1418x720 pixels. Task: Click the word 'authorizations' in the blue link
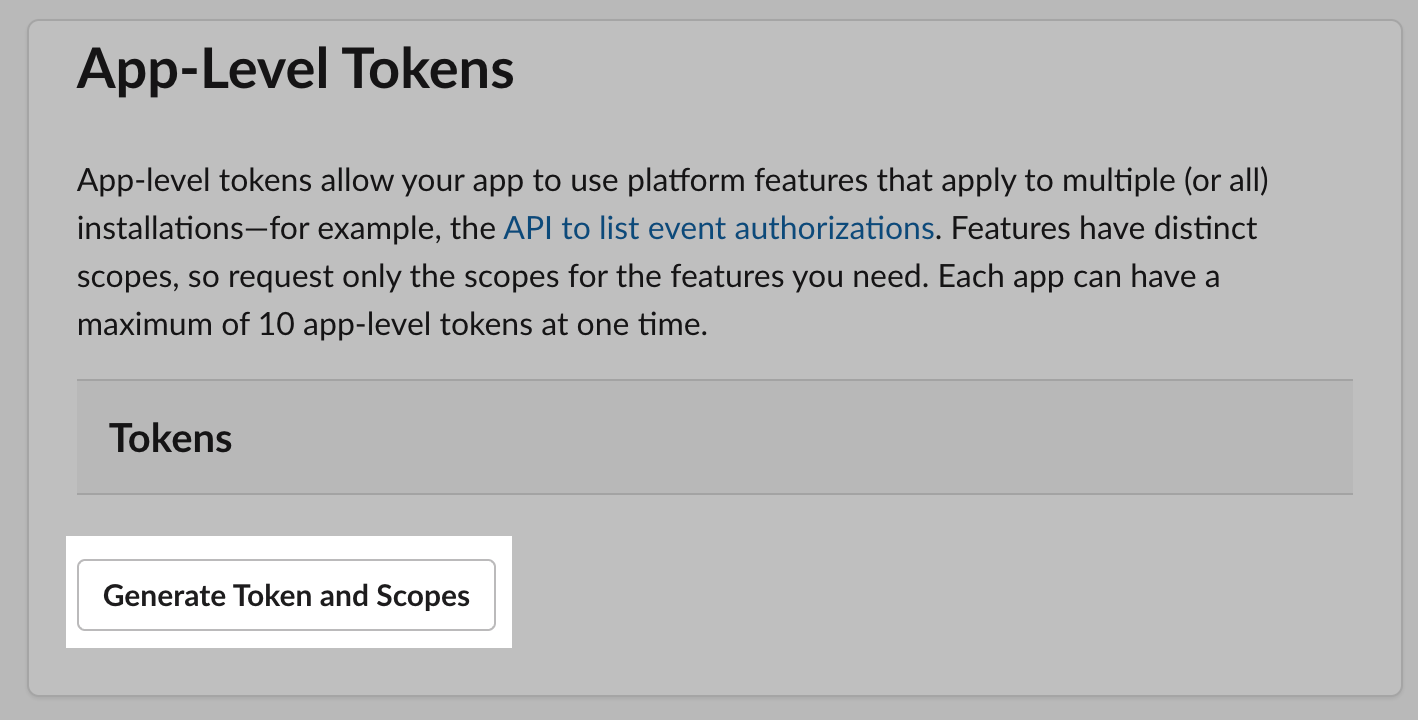834,228
